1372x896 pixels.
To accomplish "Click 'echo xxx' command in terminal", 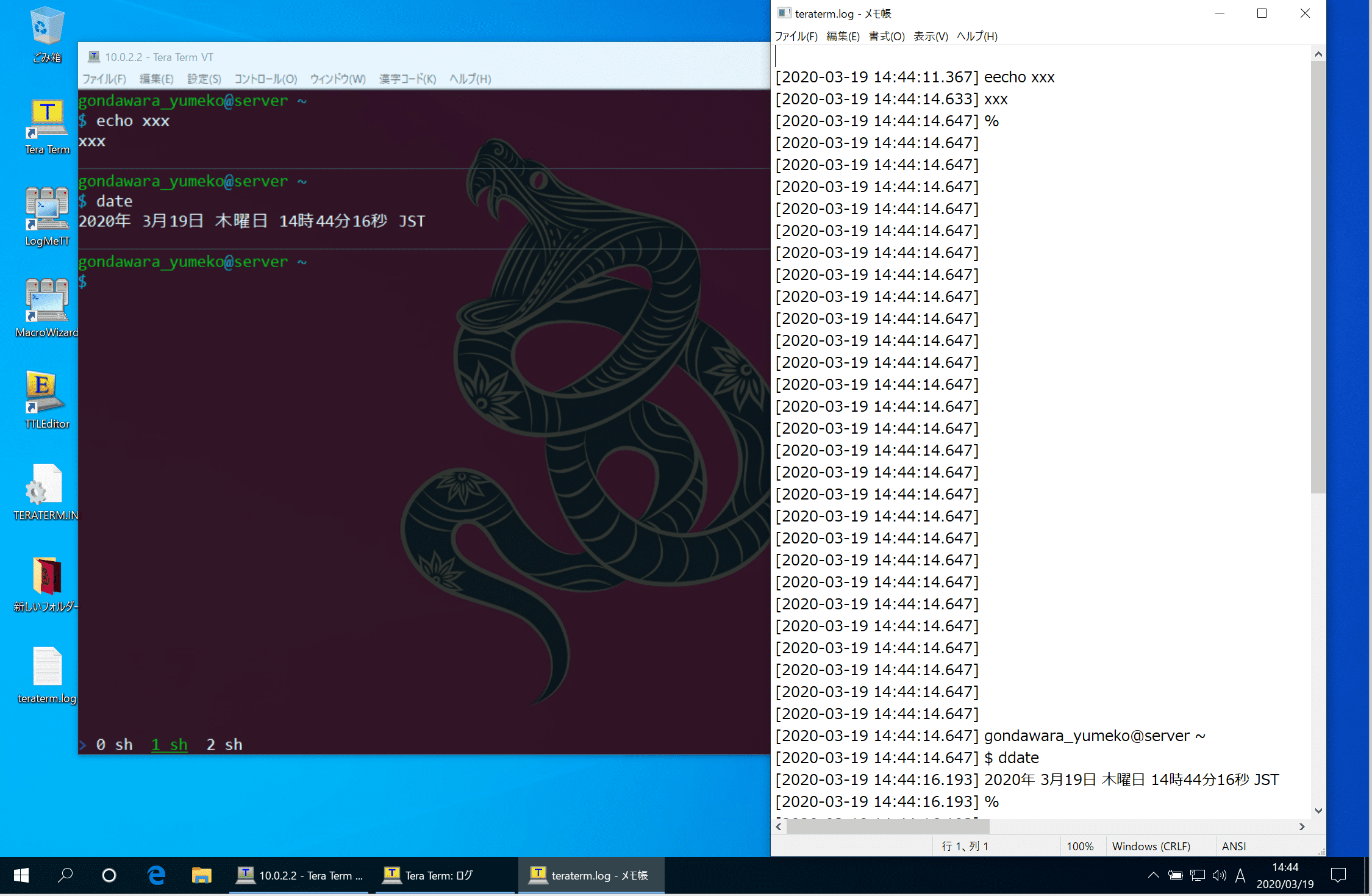I will click(x=132, y=121).
